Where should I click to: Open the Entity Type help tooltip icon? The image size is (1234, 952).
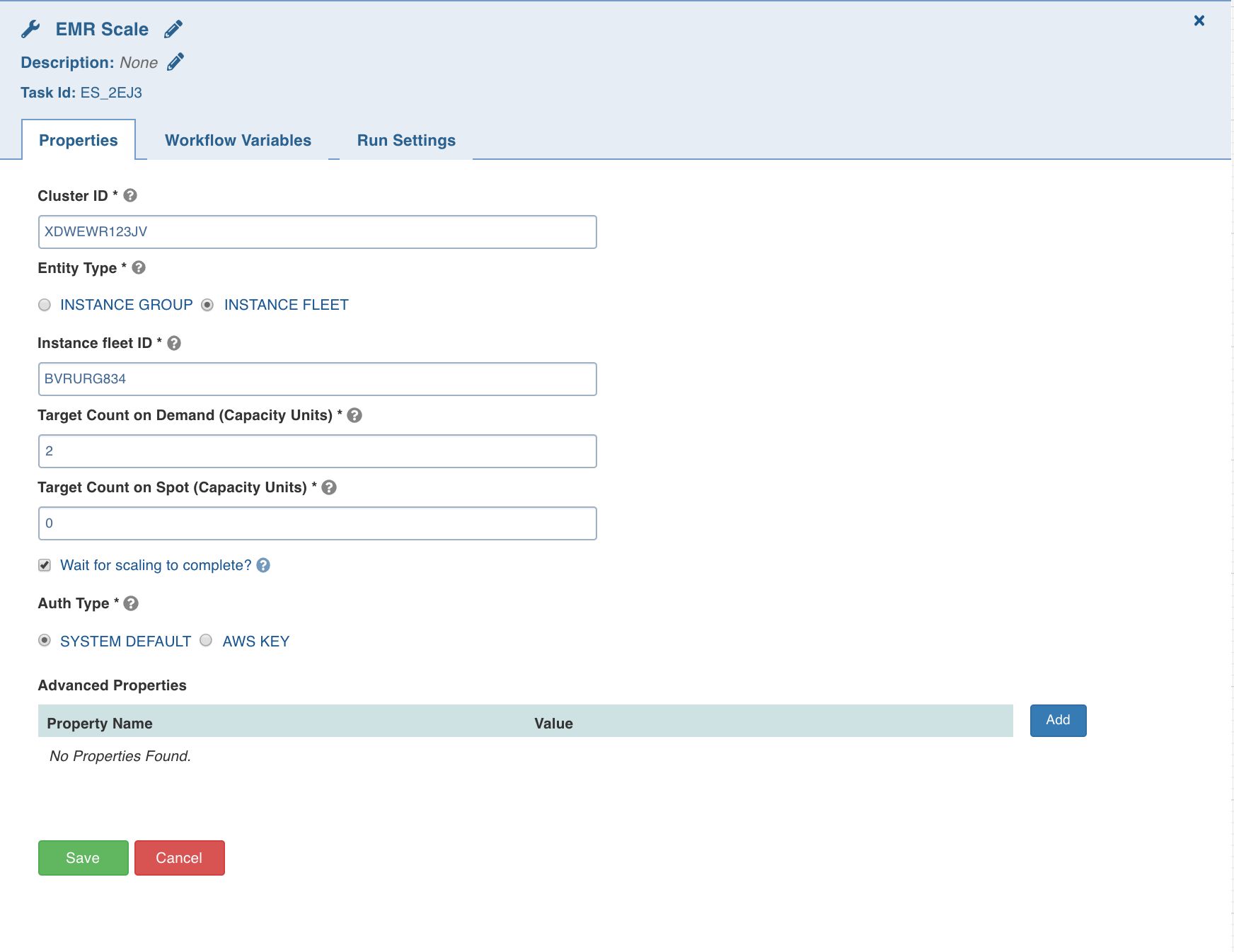(139, 268)
